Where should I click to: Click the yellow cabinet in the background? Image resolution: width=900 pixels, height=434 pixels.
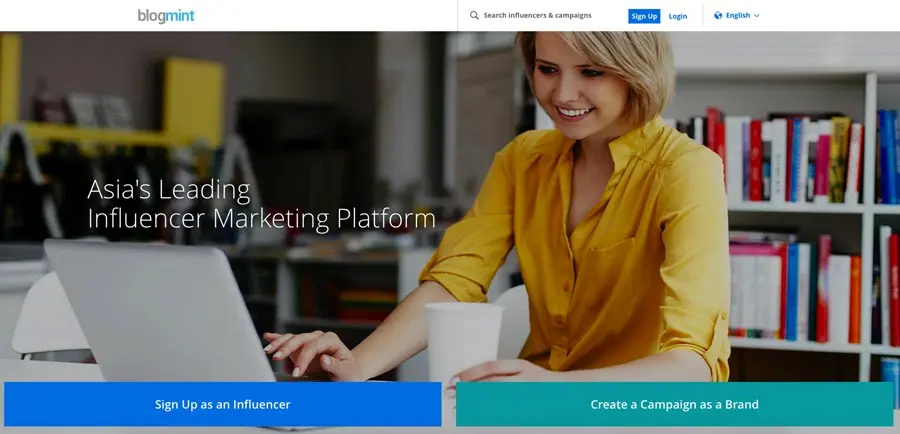click(x=193, y=98)
